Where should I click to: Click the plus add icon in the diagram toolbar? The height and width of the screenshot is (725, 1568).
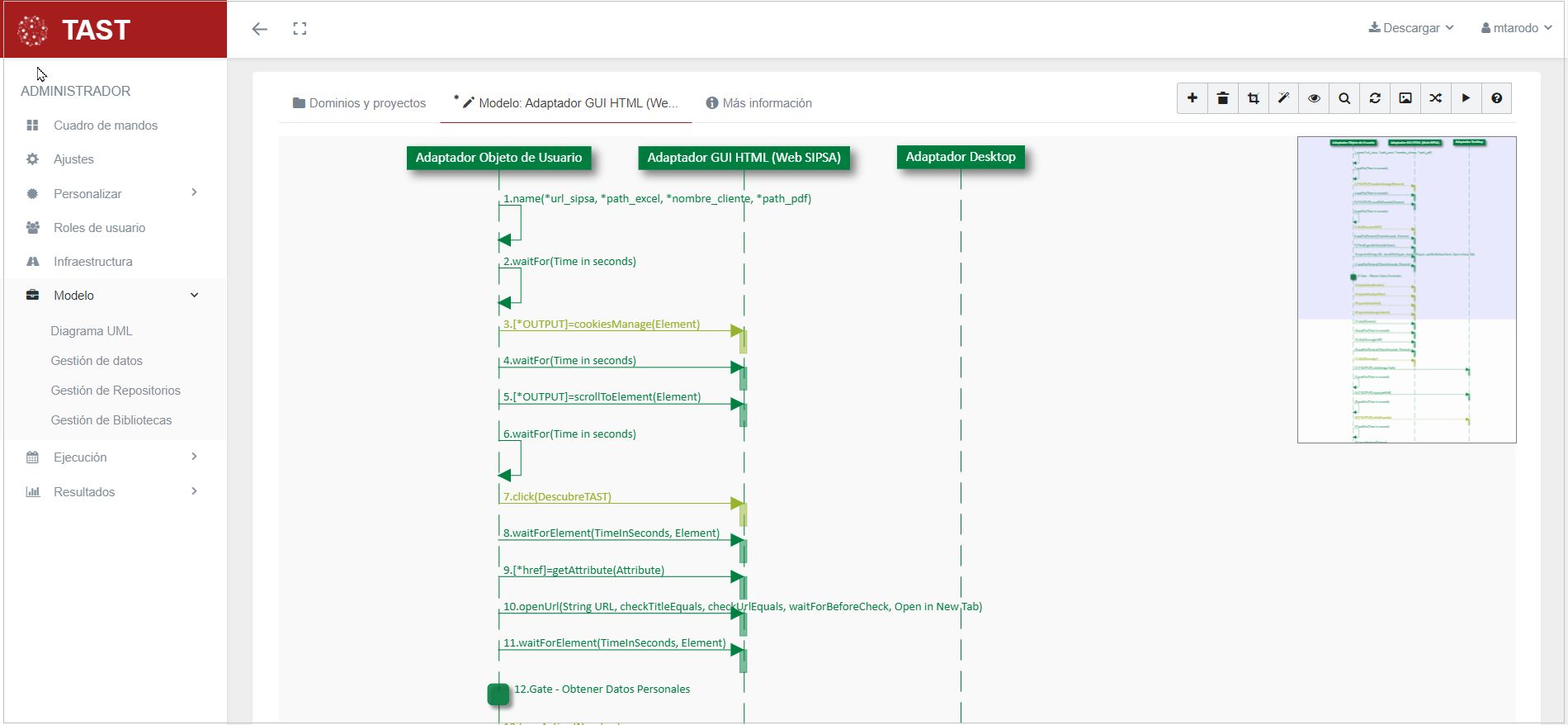pos(1192,98)
